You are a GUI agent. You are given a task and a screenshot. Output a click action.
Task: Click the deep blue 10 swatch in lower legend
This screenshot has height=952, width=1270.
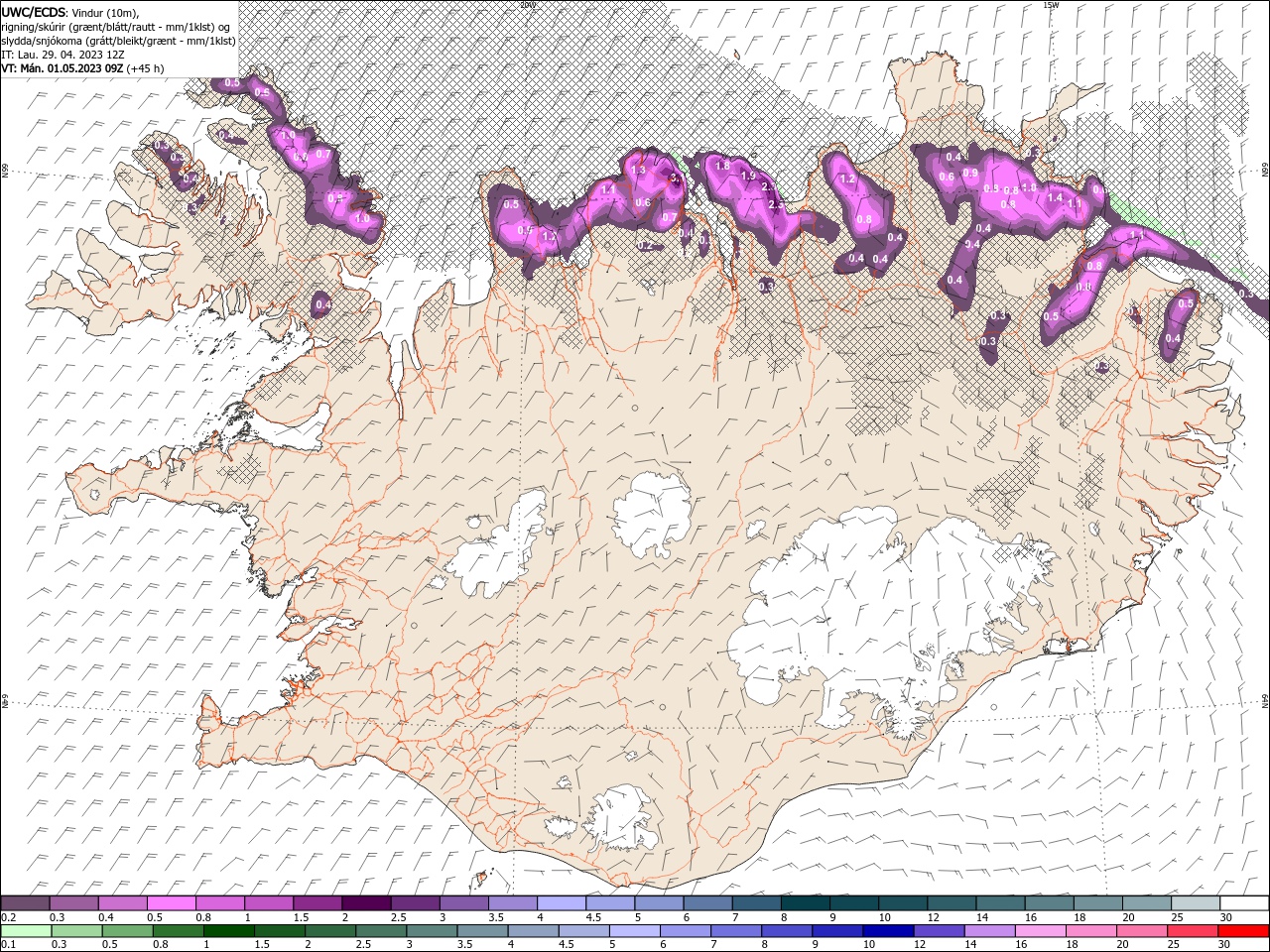point(887,931)
